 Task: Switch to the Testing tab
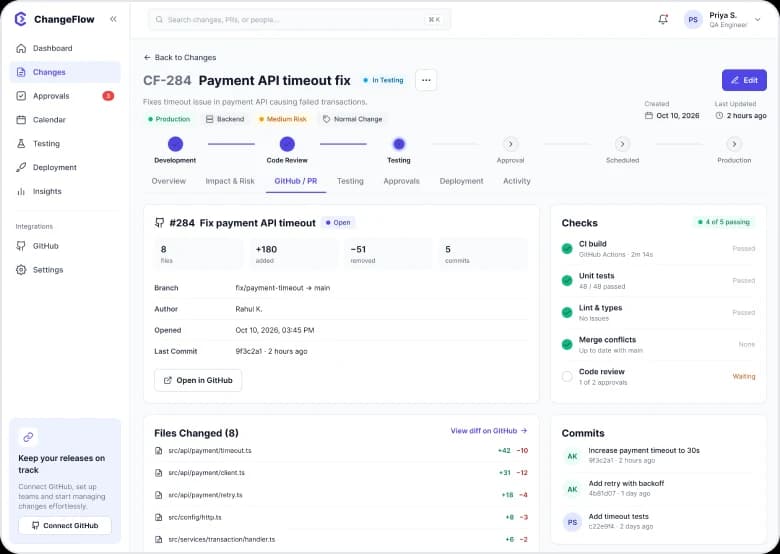tap(350, 181)
